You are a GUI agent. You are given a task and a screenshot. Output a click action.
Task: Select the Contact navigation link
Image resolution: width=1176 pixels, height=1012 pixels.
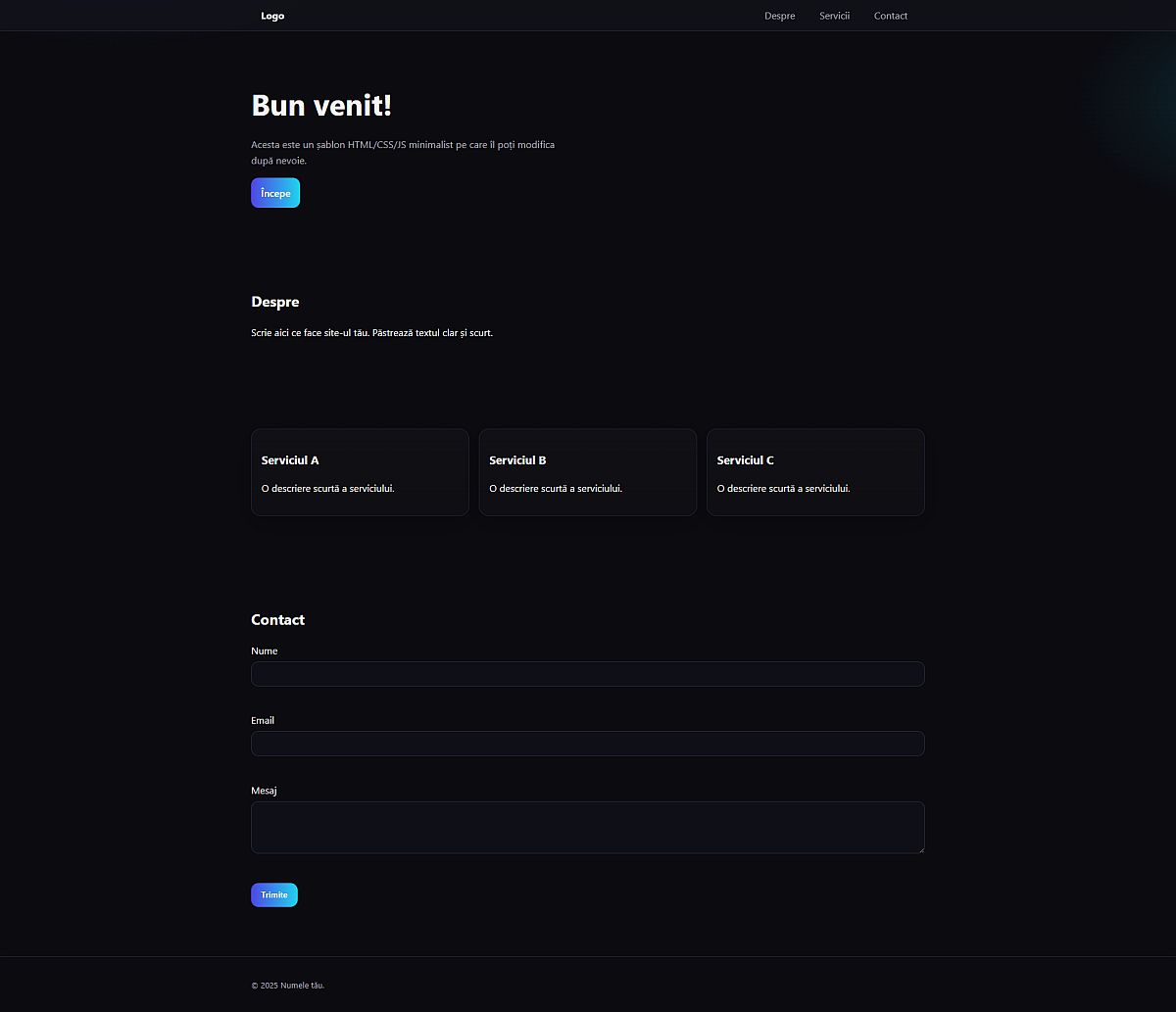tap(891, 16)
